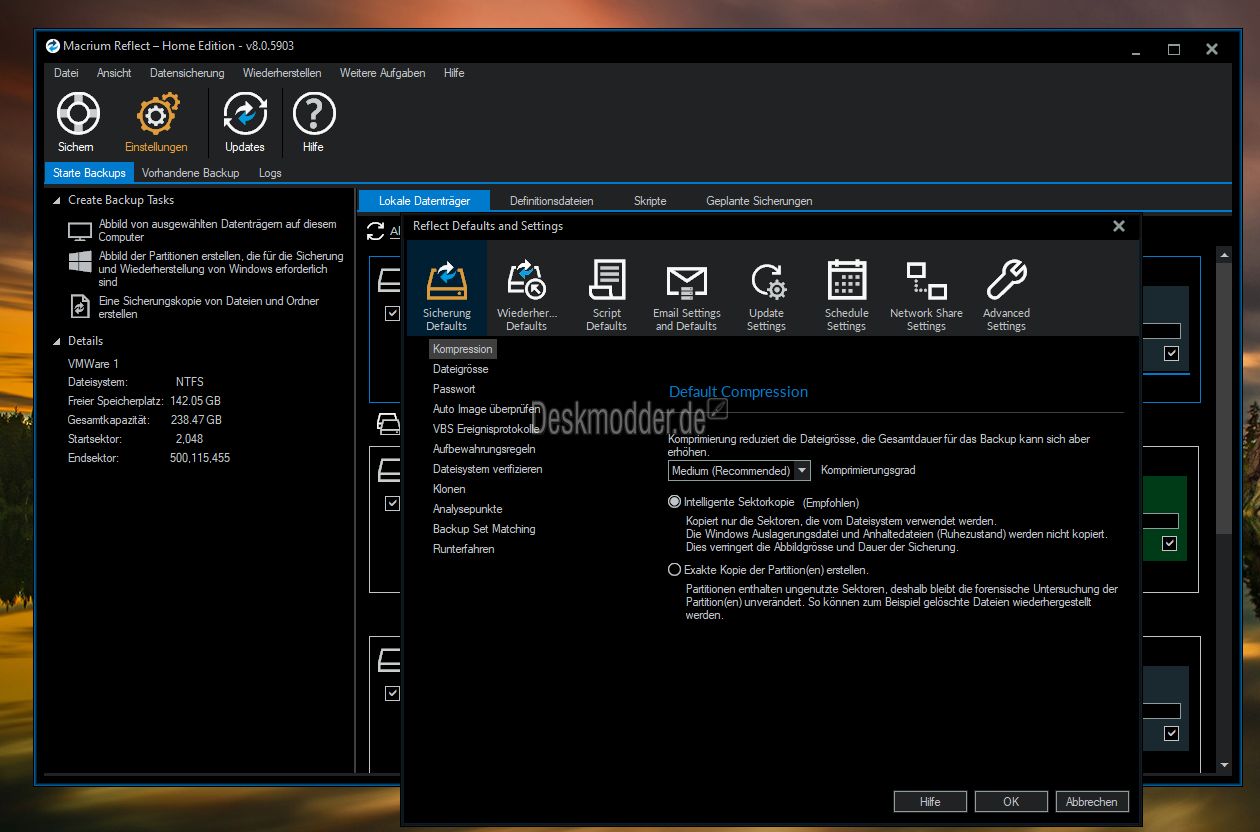Screen dimensions: 1260x832
Task: Click the Sichern lifebuoy toolbar icon
Action: 77,114
